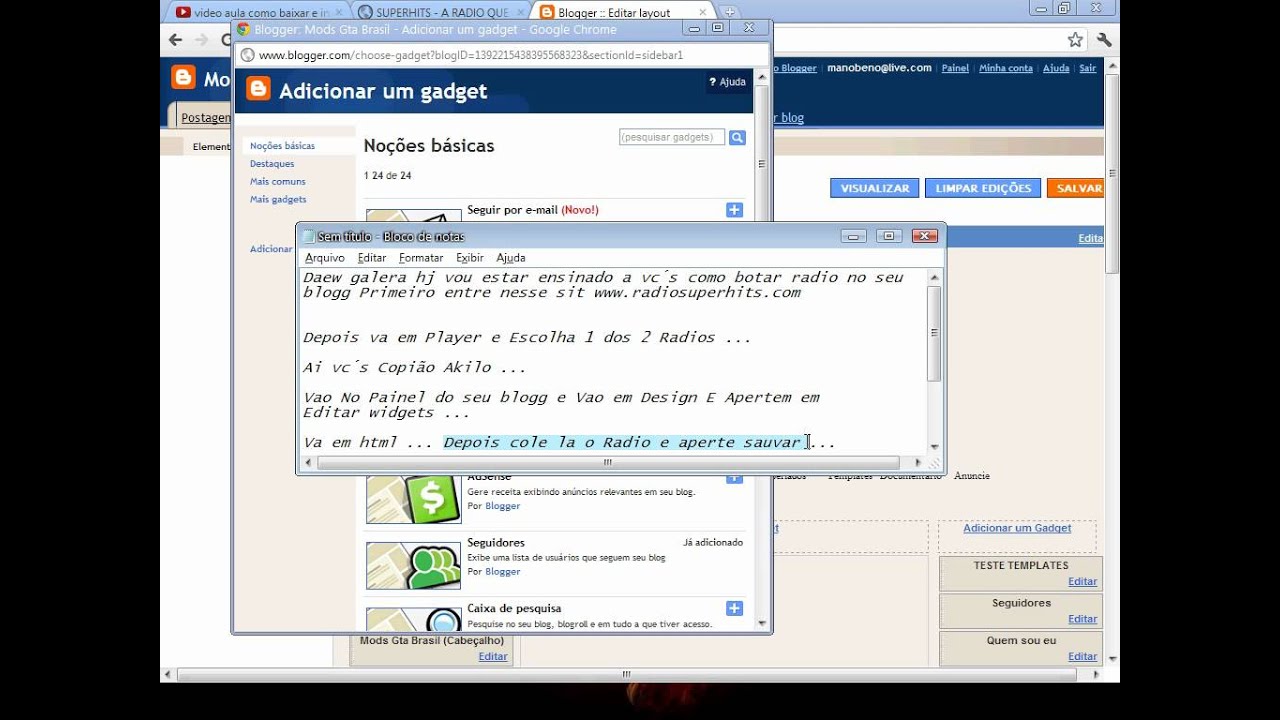
Task: Open the Minha conta link
Action: coord(1006,68)
